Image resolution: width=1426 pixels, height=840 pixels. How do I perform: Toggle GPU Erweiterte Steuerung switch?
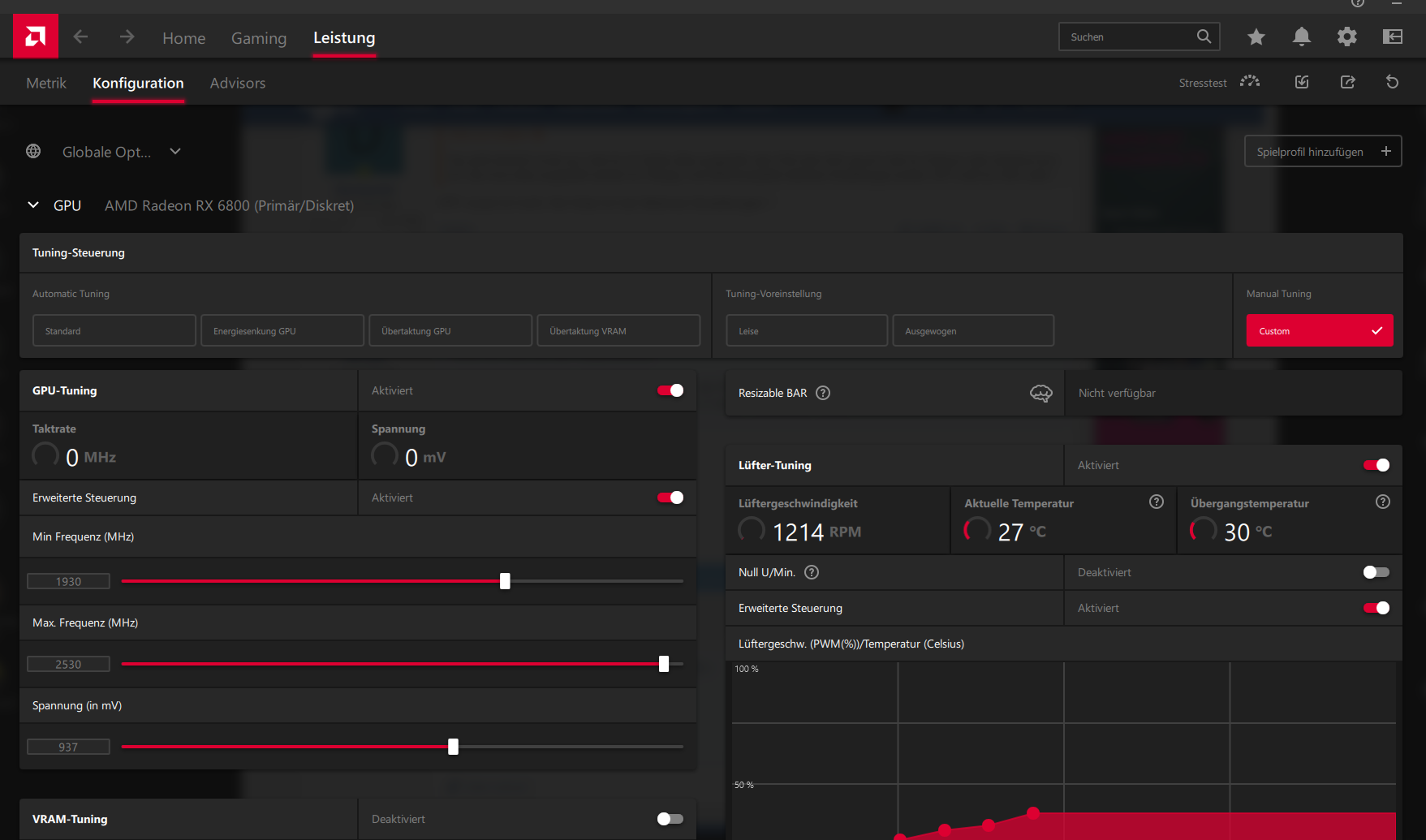pyautogui.click(x=670, y=498)
